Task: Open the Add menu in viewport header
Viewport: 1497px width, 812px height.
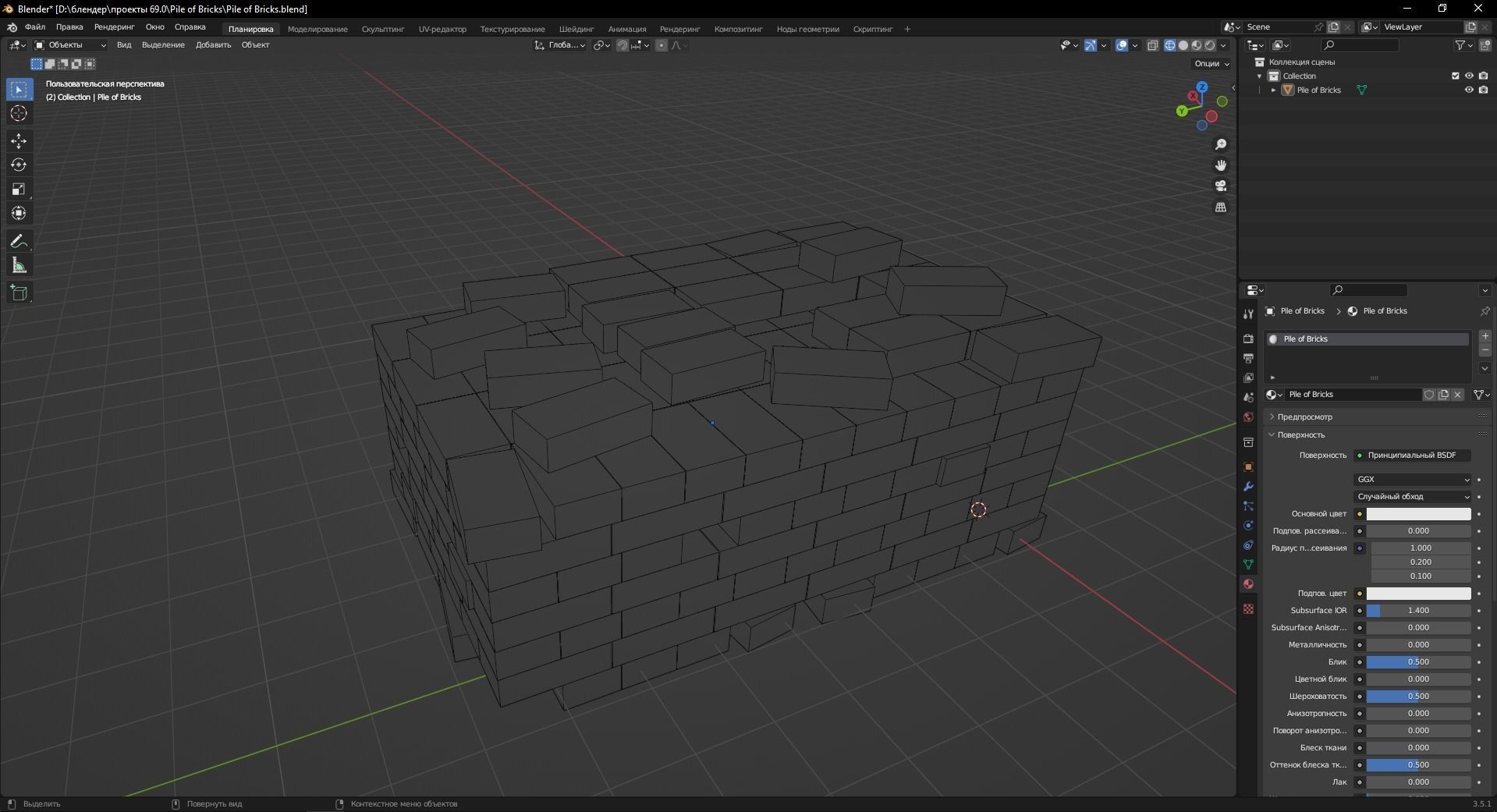Action: [x=213, y=45]
